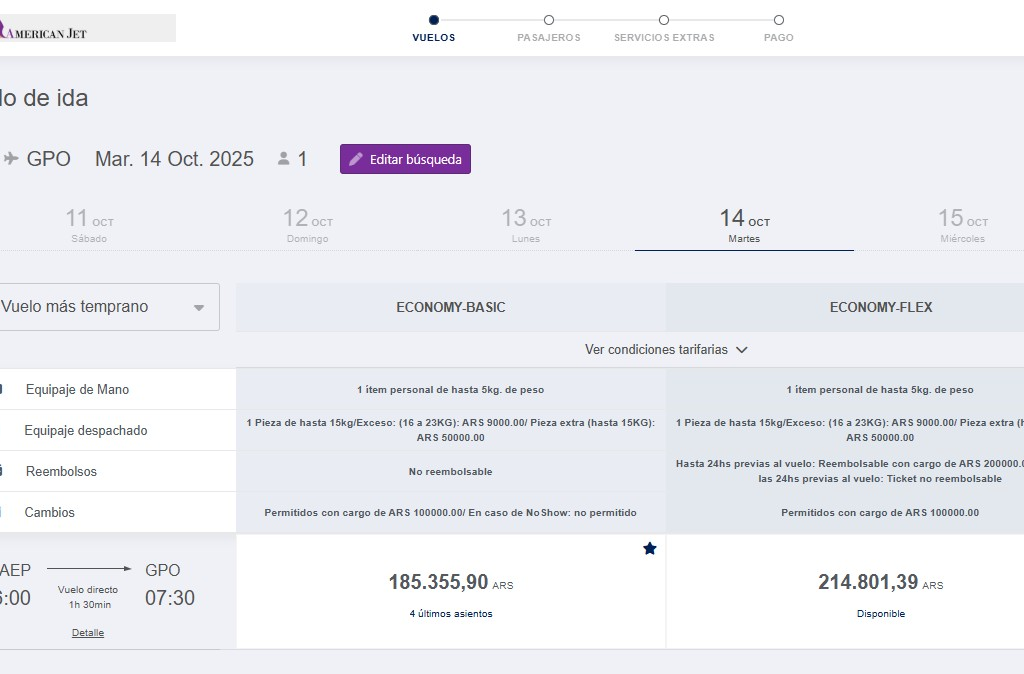Click the 'SERVICIOS EXTRAS' step label
This screenshot has height=674, width=1024.
(x=664, y=38)
